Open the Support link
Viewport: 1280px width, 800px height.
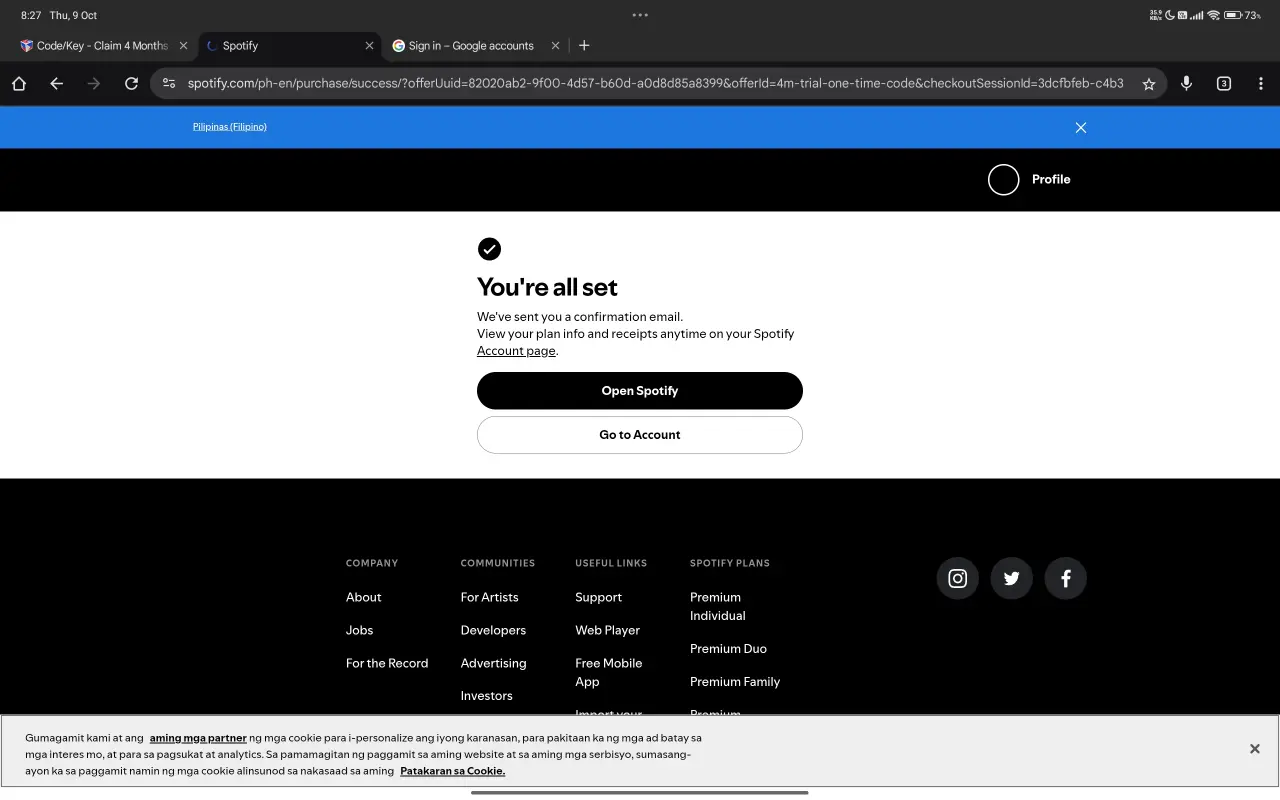click(x=598, y=597)
